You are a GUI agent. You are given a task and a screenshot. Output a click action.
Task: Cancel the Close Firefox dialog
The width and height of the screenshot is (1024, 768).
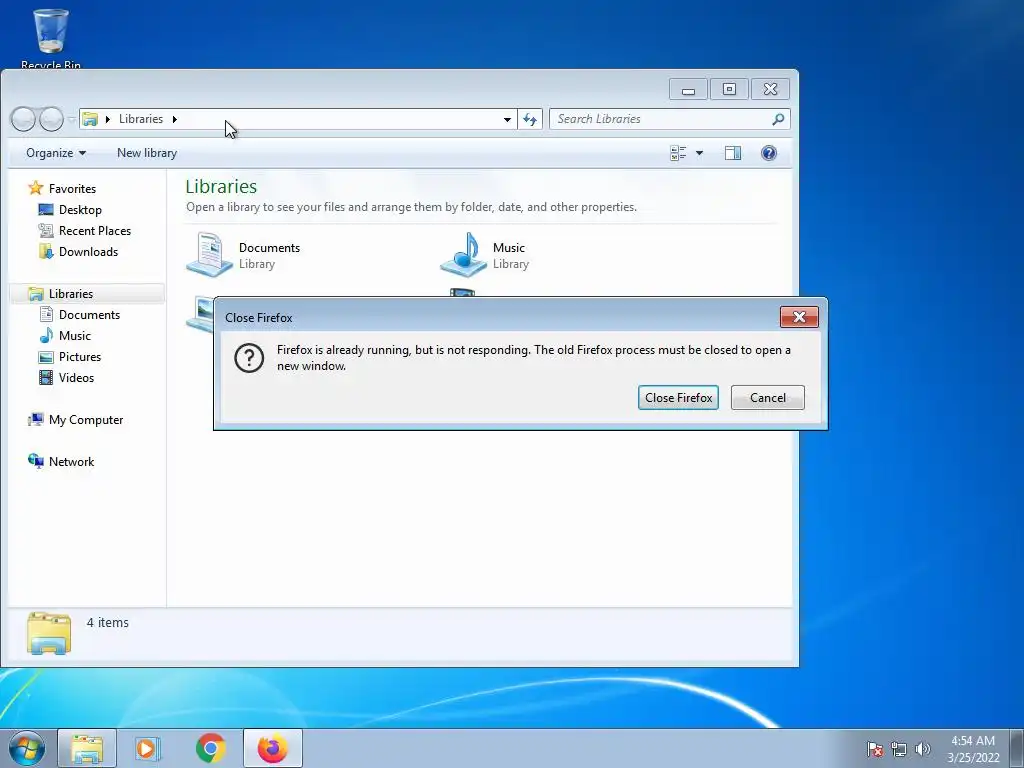pyautogui.click(x=767, y=398)
